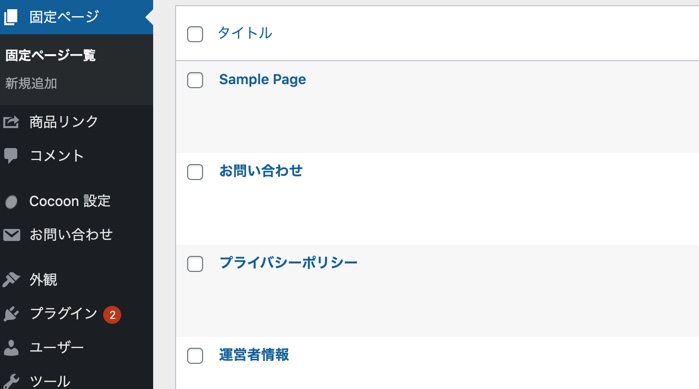
Task: Click the プラグイン plug icon
Action: click(11, 314)
